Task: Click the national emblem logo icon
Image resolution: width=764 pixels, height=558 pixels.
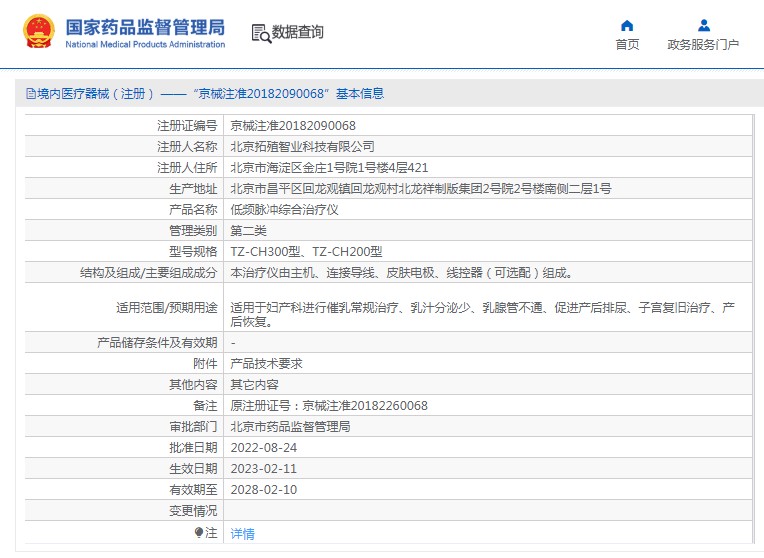Action: (39, 32)
